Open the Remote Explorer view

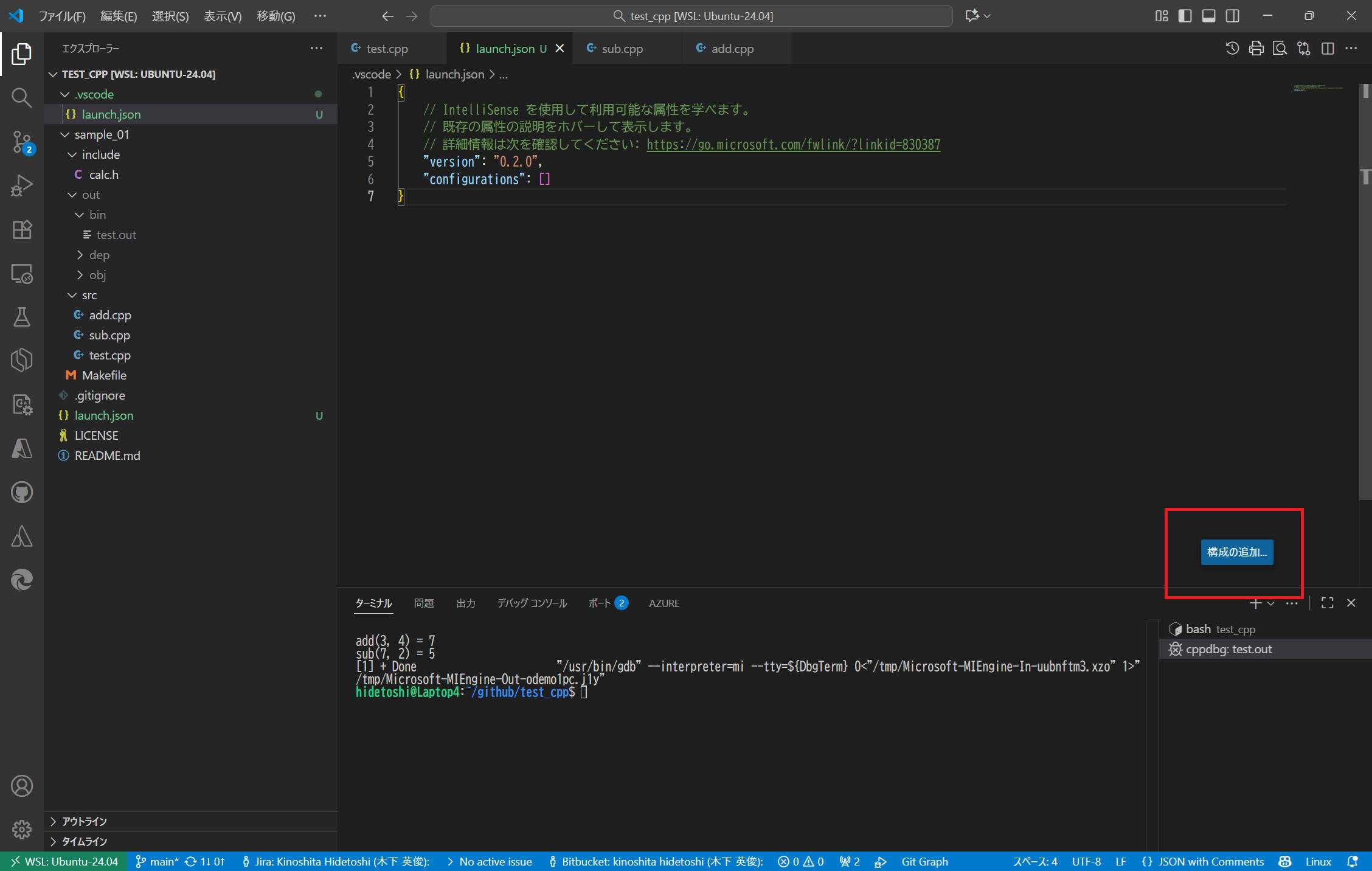tap(22, 274)
